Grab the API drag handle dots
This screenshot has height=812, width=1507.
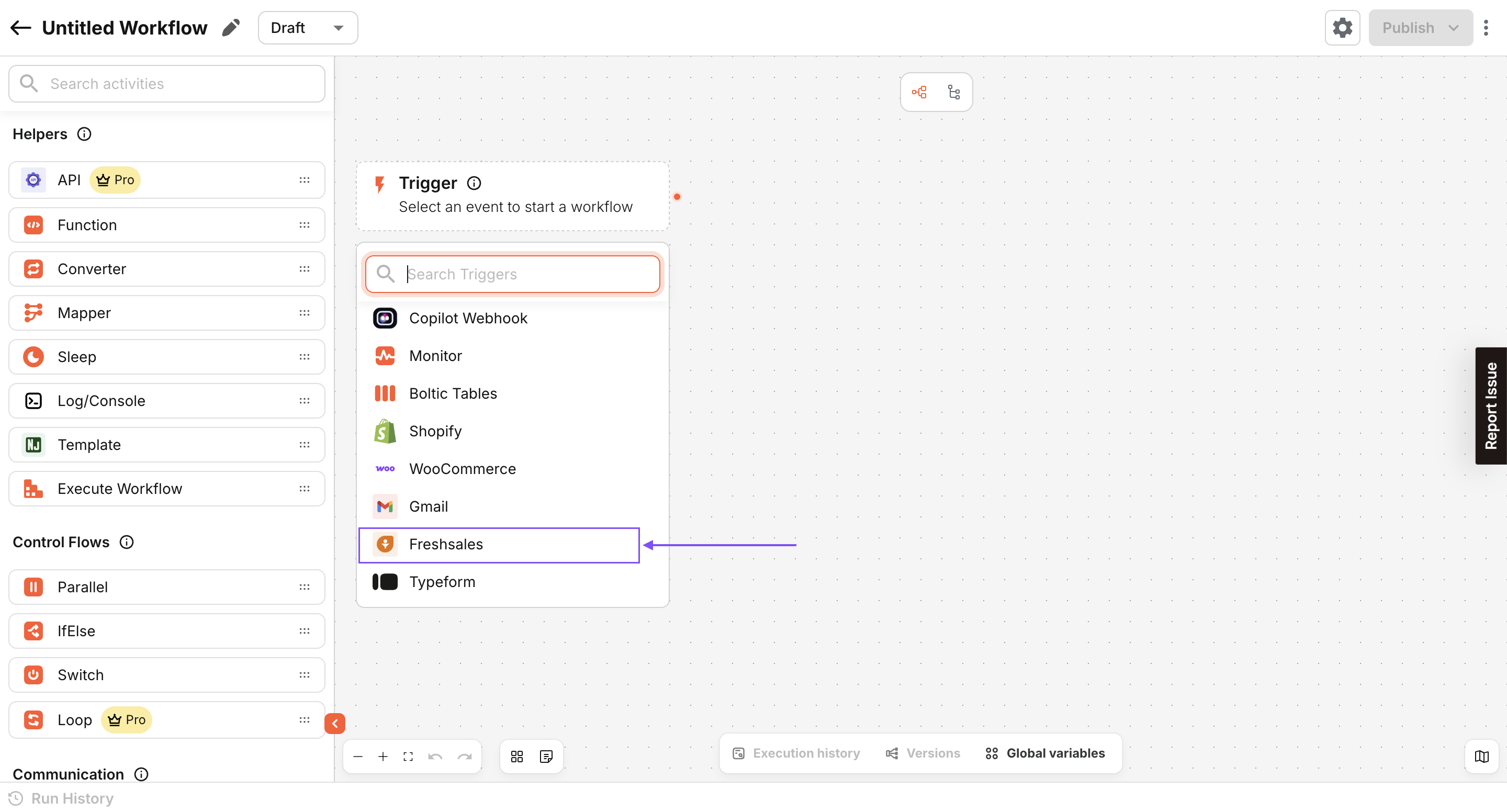304,179
